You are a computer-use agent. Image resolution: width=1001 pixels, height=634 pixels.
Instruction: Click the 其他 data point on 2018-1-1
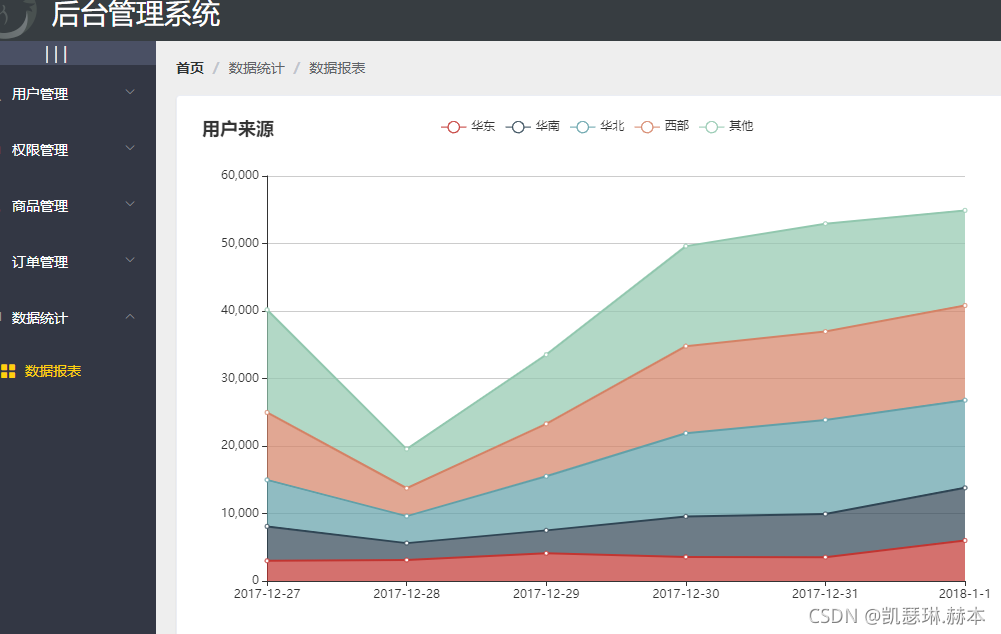(x=965, y=210)
